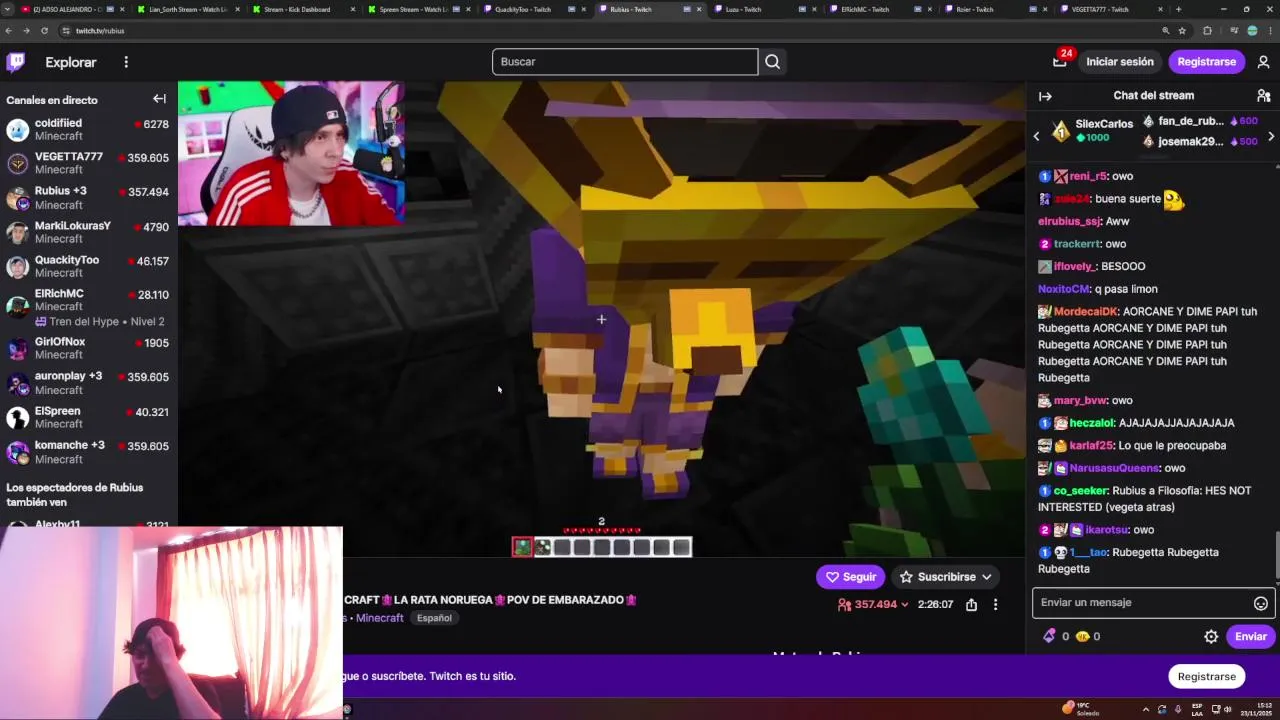Open stream options three-dot menu
1280x720 pixels.
[x=995, y=604]
